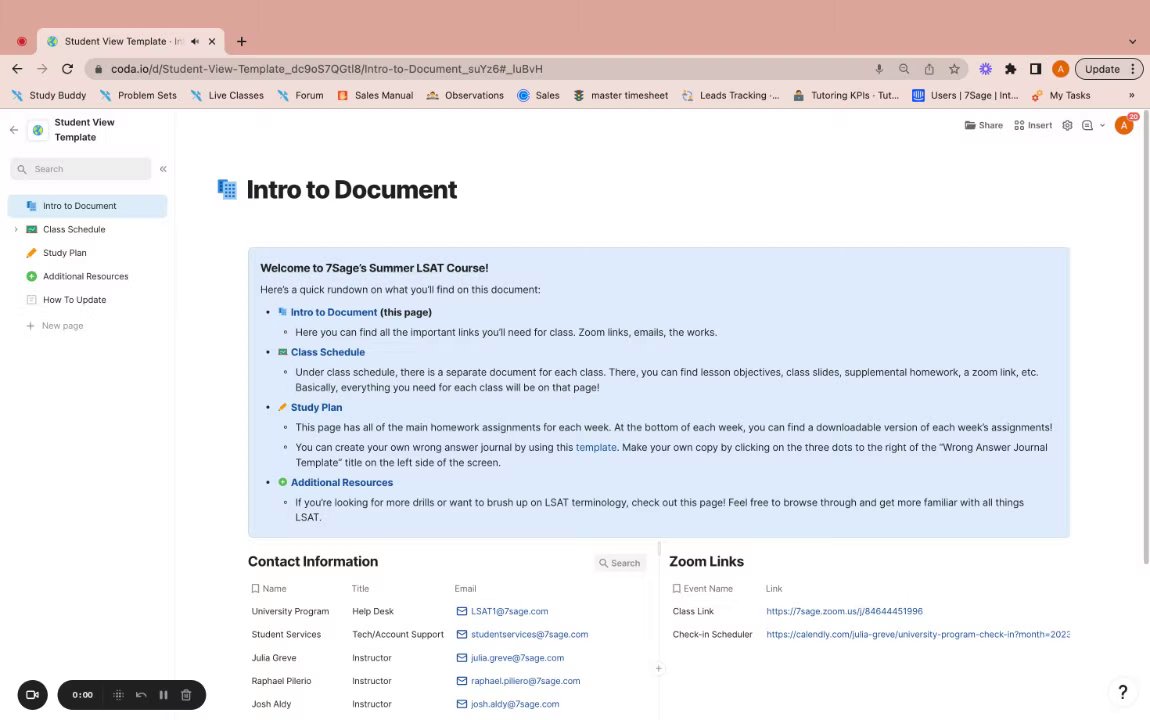Expand the Class Schedule page arrow

click(x=16, y=229)
